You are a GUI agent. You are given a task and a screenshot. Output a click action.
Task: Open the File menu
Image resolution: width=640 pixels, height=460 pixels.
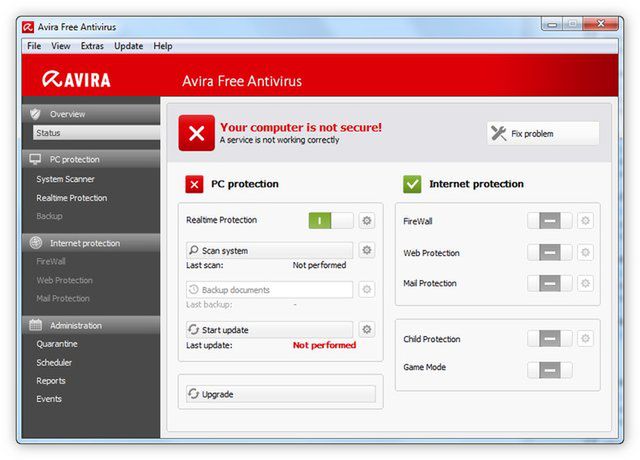pos(34,46)
